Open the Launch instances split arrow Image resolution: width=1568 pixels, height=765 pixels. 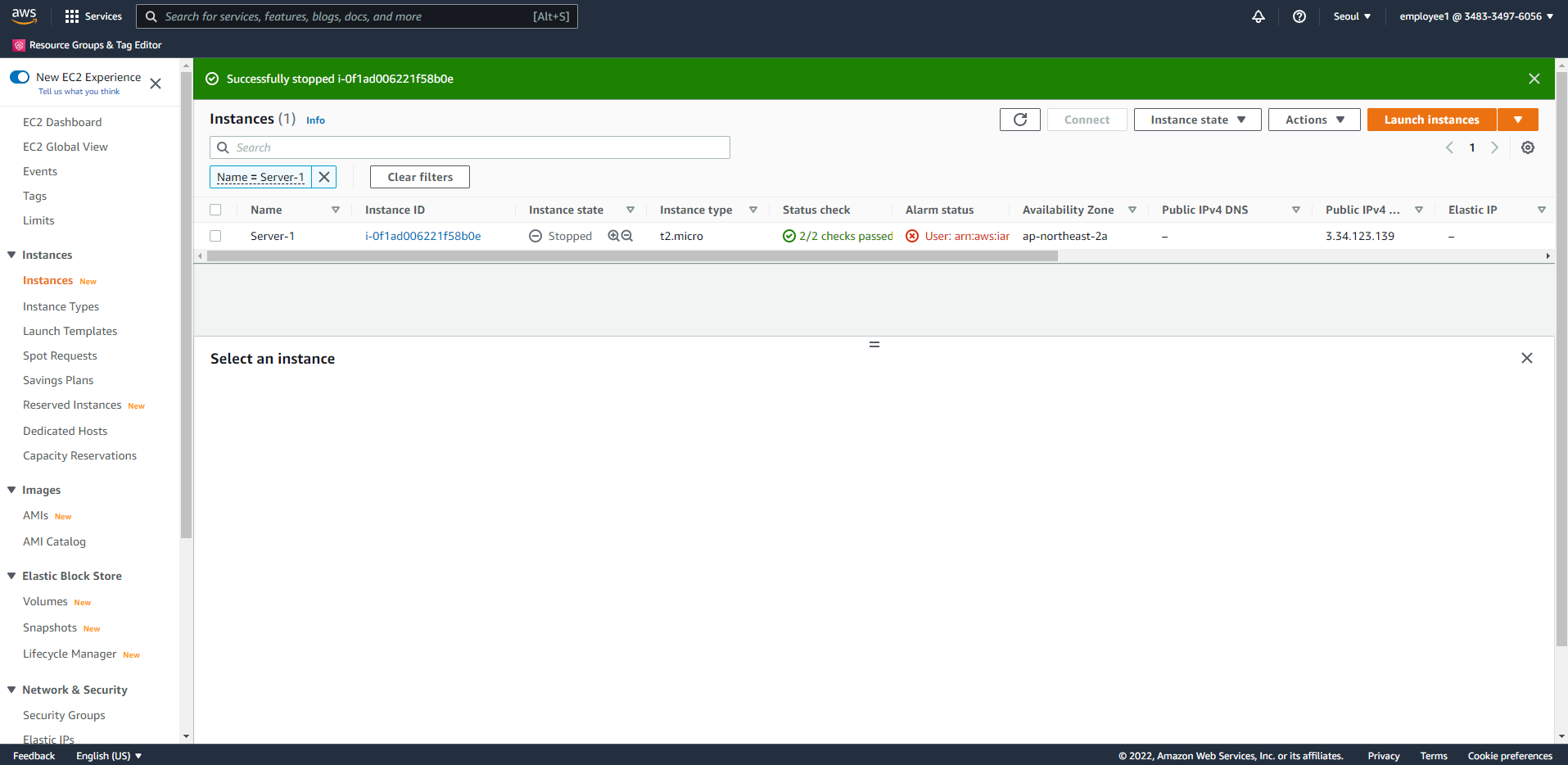1518,120
